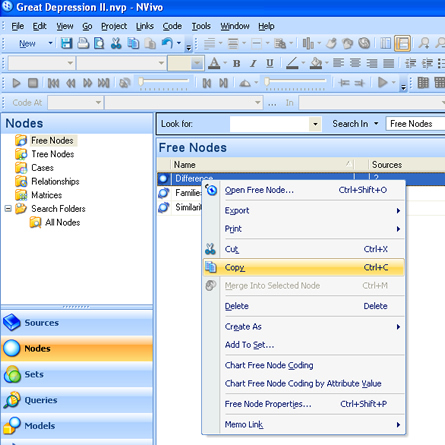
Task: Click the Save icon in toolbar
Action: pyautogui.click(x=66, y=44)
